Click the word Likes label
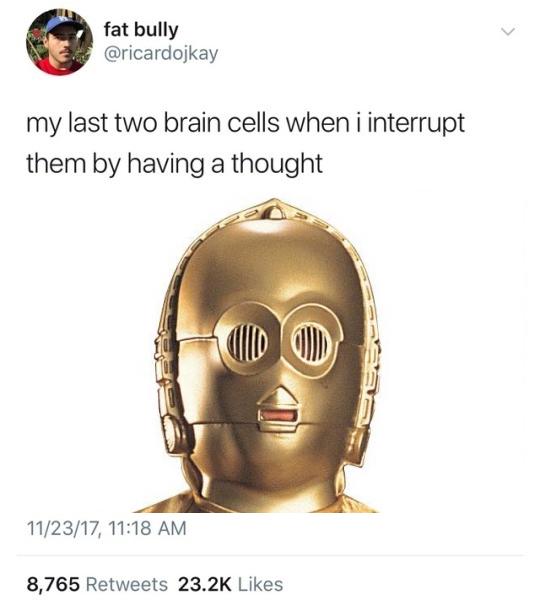 260,584
